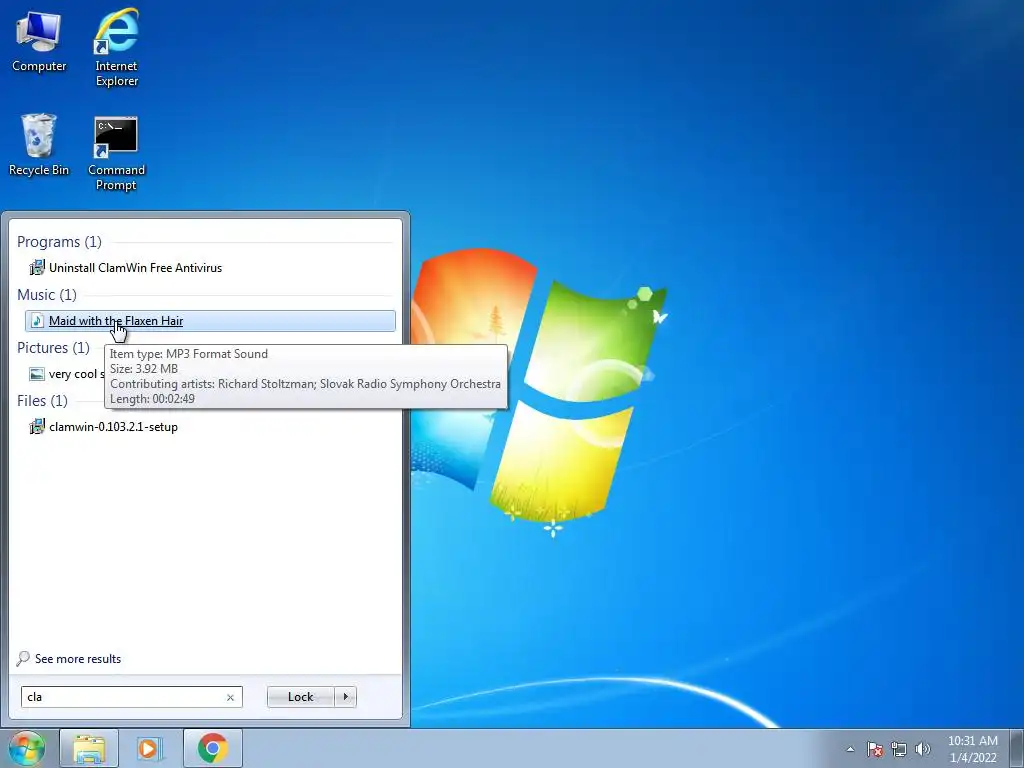Open Google Chrome from the taskbar
1024x768 pixels.
tap(212, 748)
